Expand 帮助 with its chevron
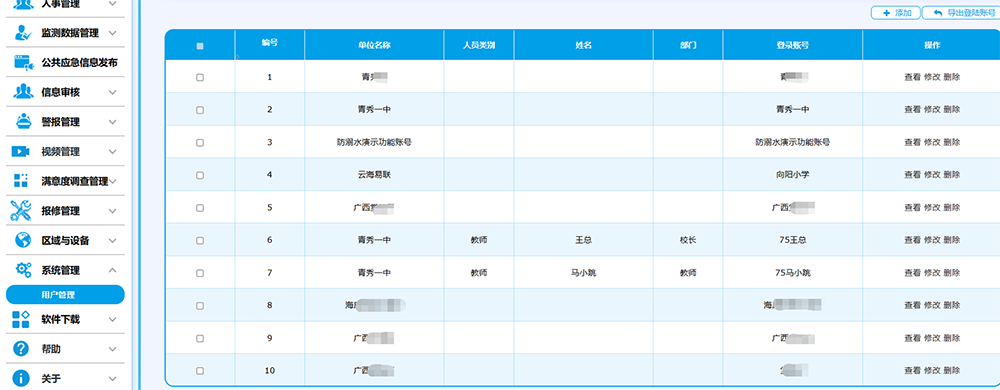Screen dimensions: 1000x390 pyautogui.click(x=113, y=349)
